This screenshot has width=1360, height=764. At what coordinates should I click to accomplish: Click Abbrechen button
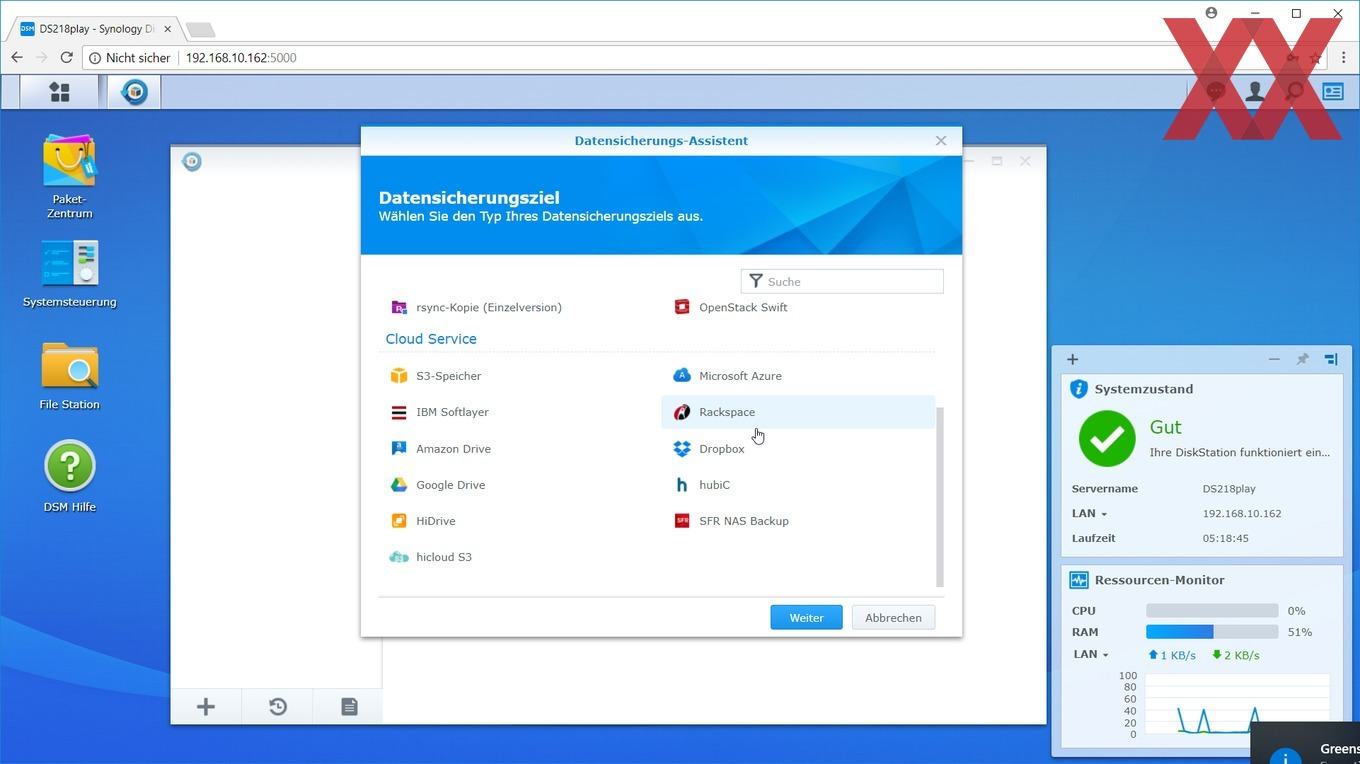(893, 618)
